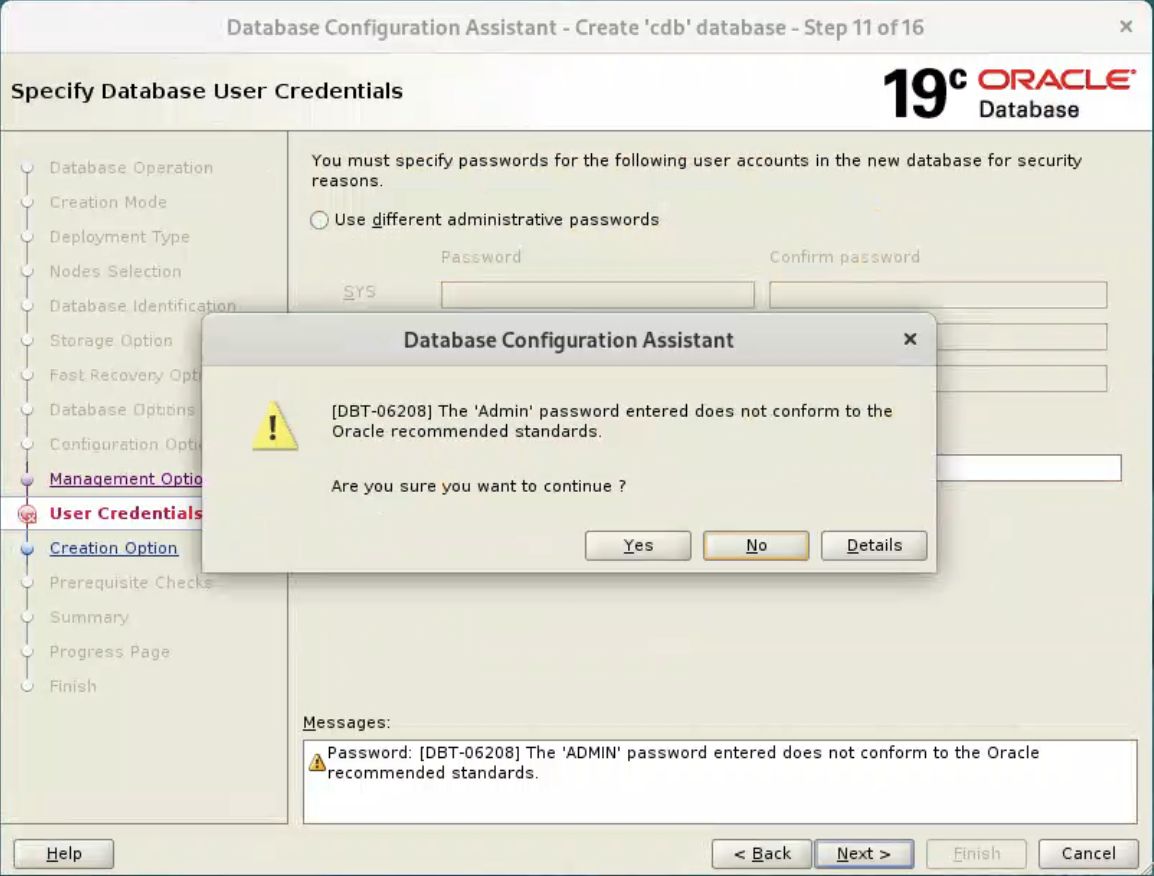The width and height of the screenshot is (1154, 876).
Task: Click the SYS confirm password field
Action: [x=938, y=294]
